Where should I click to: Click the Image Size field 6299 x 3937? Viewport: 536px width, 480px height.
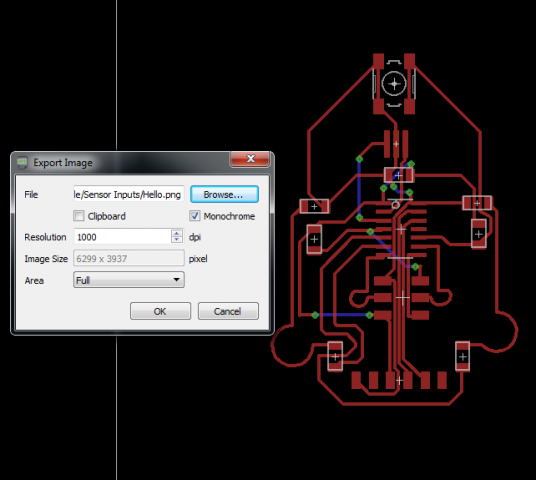click(x=129, y=258)
